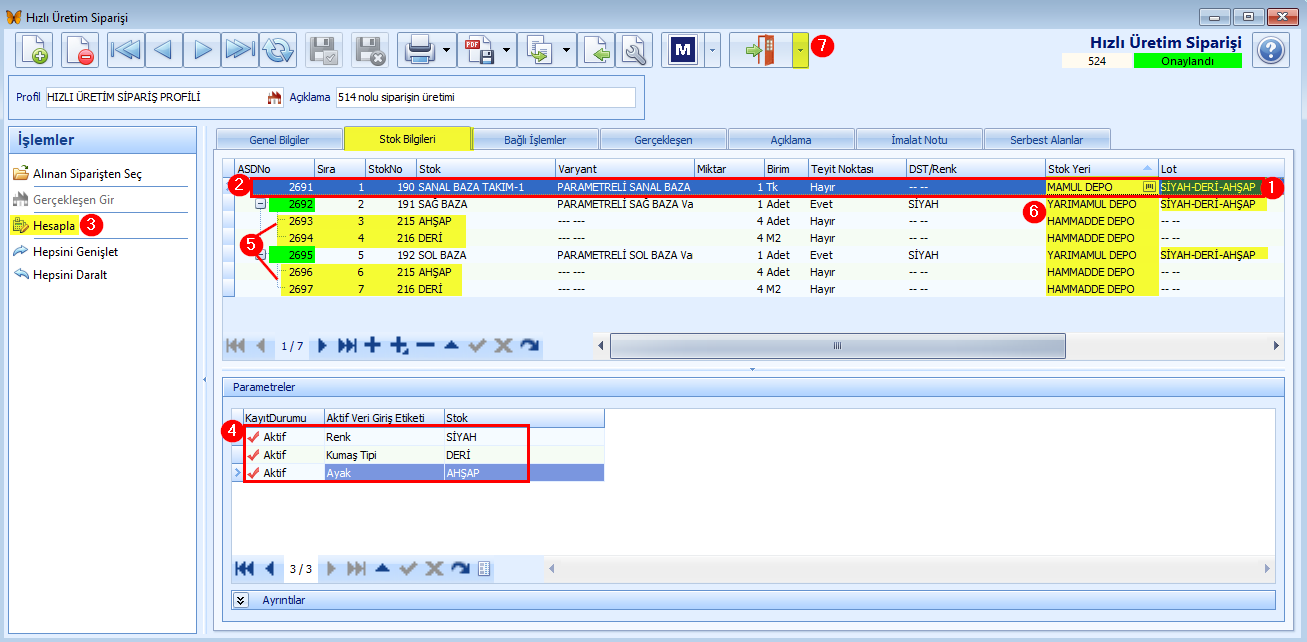This screenshot has width=1307, height=642.
Task: Click the exit door icon
Action: point(761,50)
